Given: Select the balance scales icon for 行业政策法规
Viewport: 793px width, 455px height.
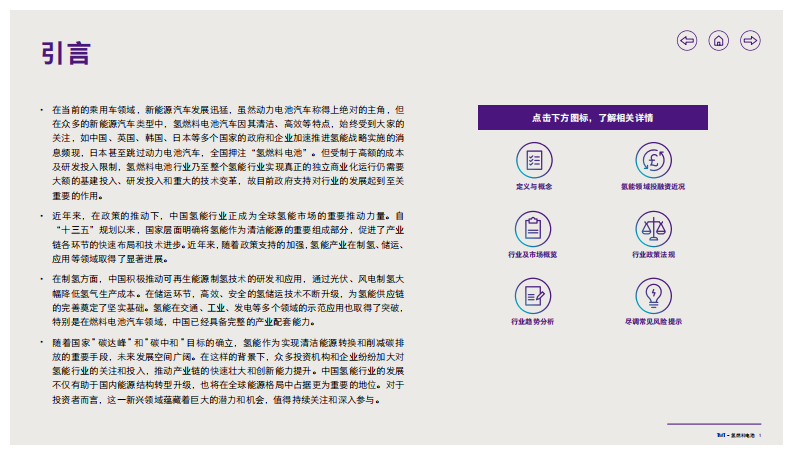Looking at the screenshot, I should point(653,229).
